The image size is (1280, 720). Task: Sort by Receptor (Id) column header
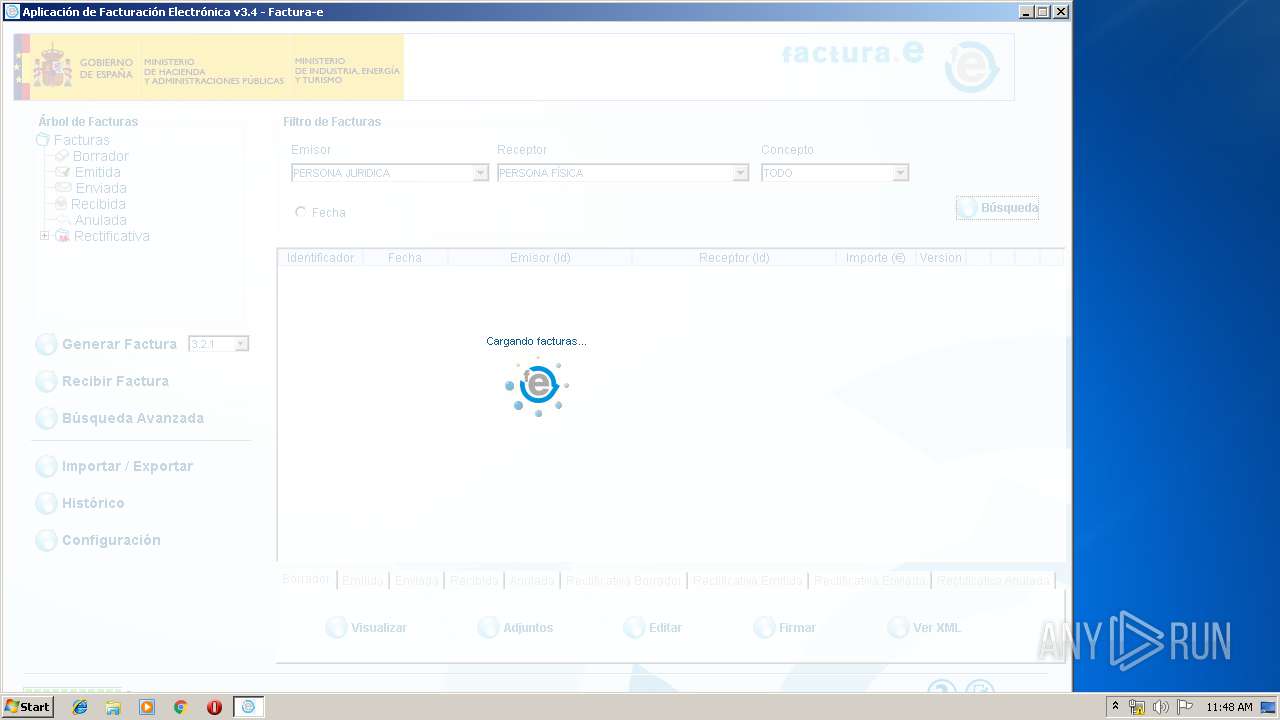pos(734,258)
